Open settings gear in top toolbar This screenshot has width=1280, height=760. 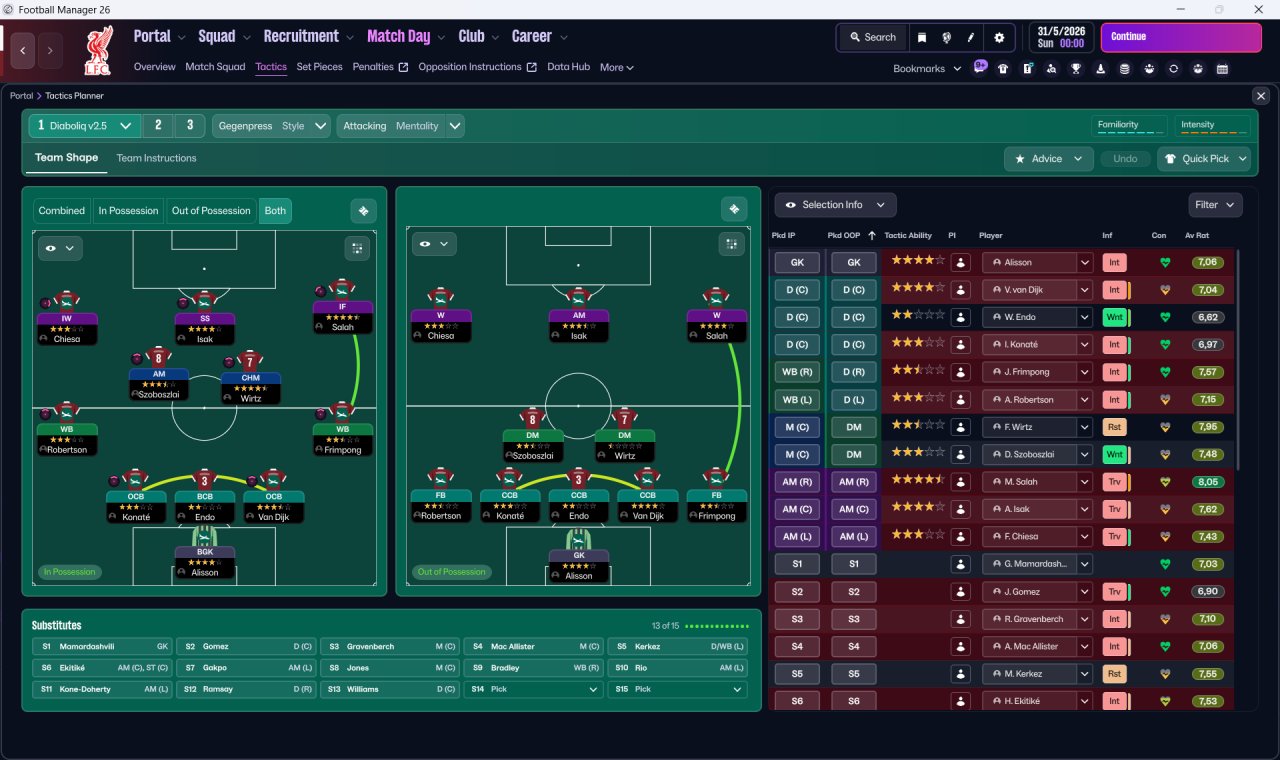tap(999, 37)
